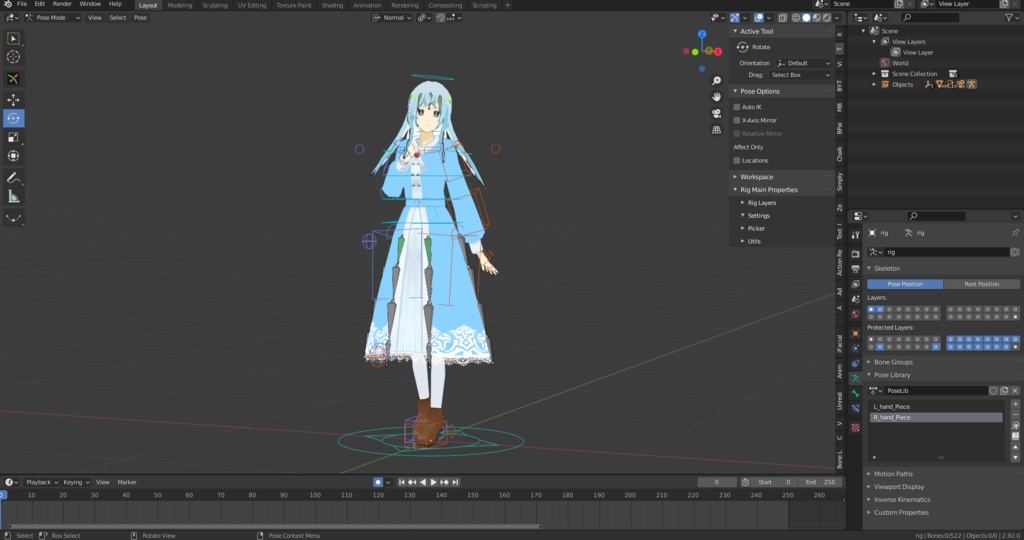The height and width of the screenshot is (540, 1024).
Task: Open the Object properties tab
Action: pos(856,333)
